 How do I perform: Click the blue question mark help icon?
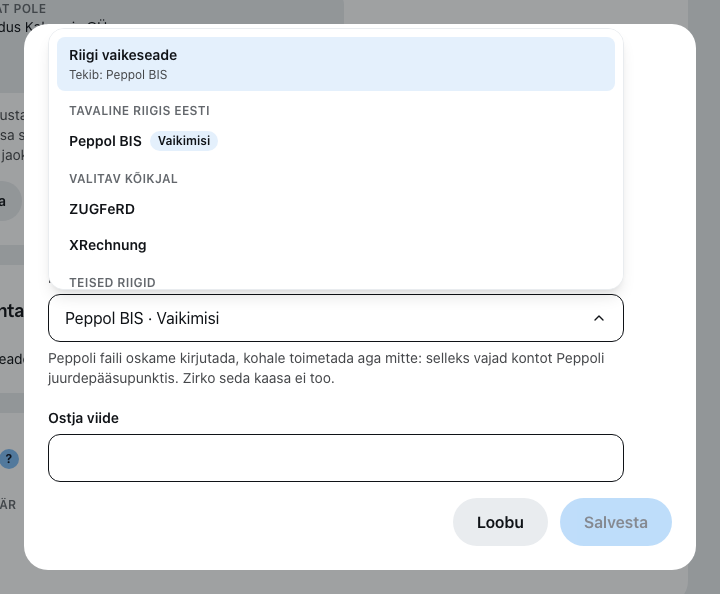[x=9, y=459]
